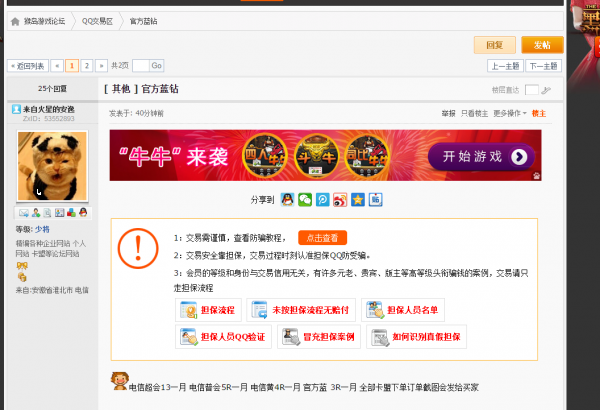Click the orange exclamation warning icon
Viewport: 600px width, 410px height.
click(138, 248)
